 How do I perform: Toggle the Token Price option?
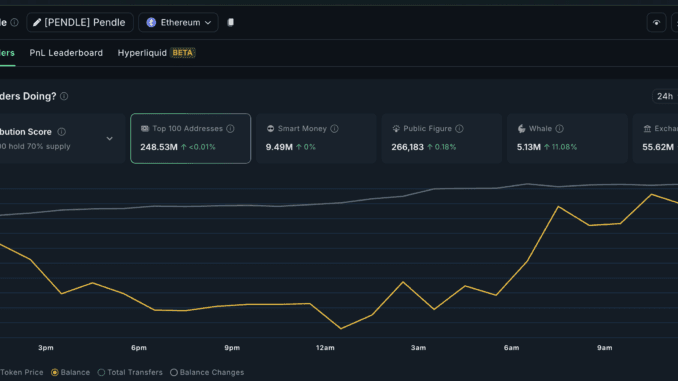22,372
